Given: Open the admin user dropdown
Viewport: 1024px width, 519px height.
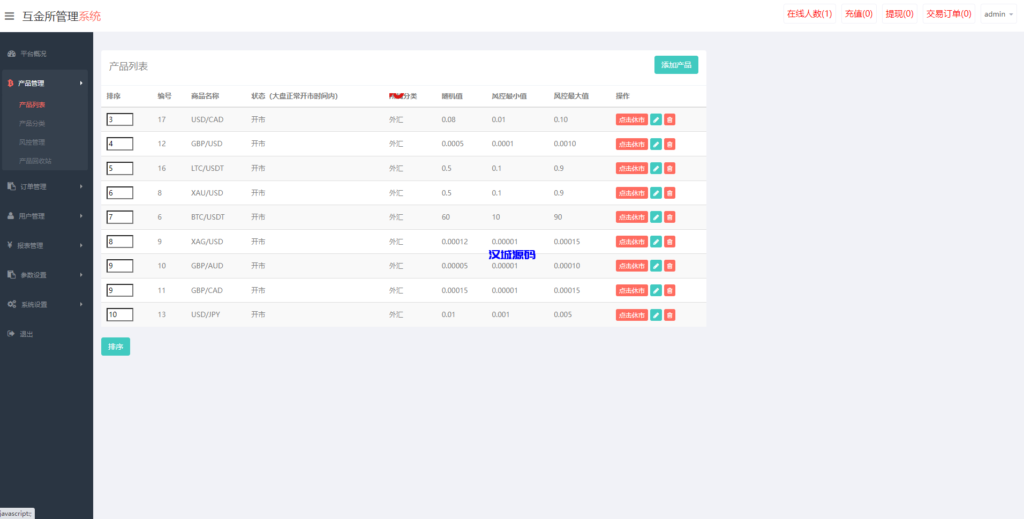Looking at the screenshot, I should [997, 15].
